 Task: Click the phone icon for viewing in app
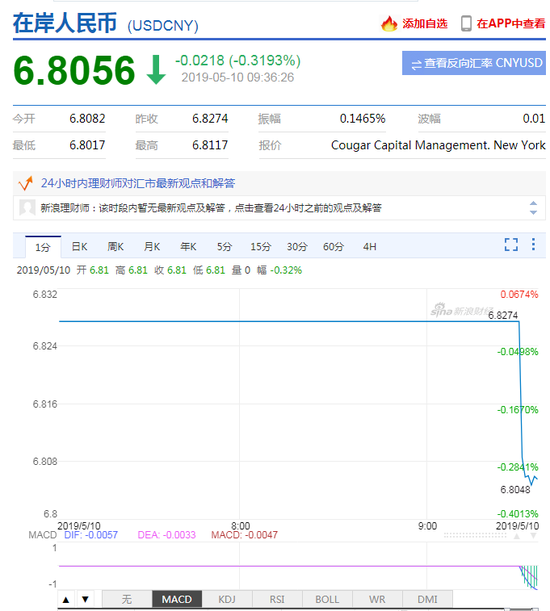pos(466,24)
